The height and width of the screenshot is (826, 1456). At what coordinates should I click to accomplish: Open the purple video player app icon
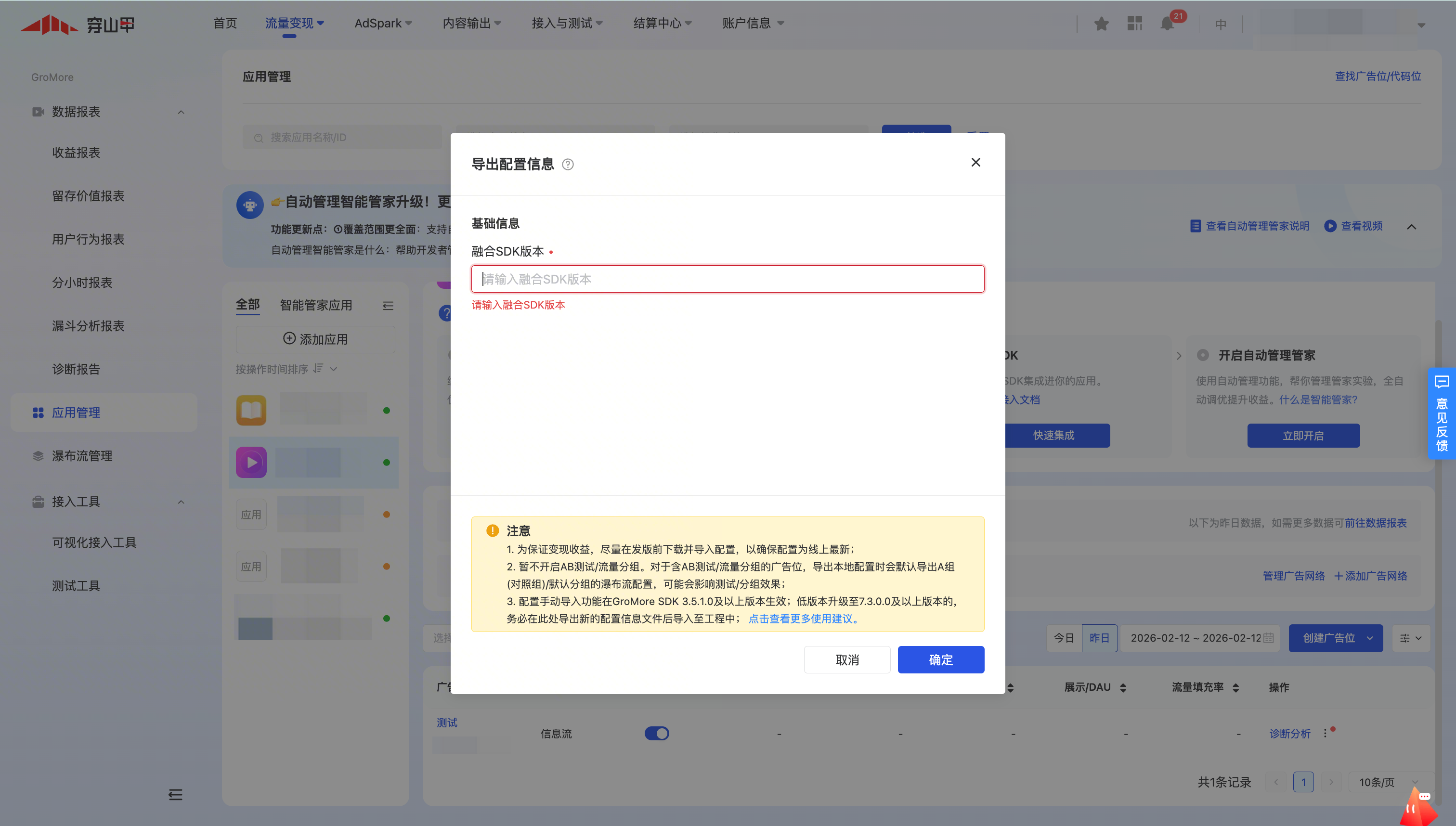(x=251, y=463)
